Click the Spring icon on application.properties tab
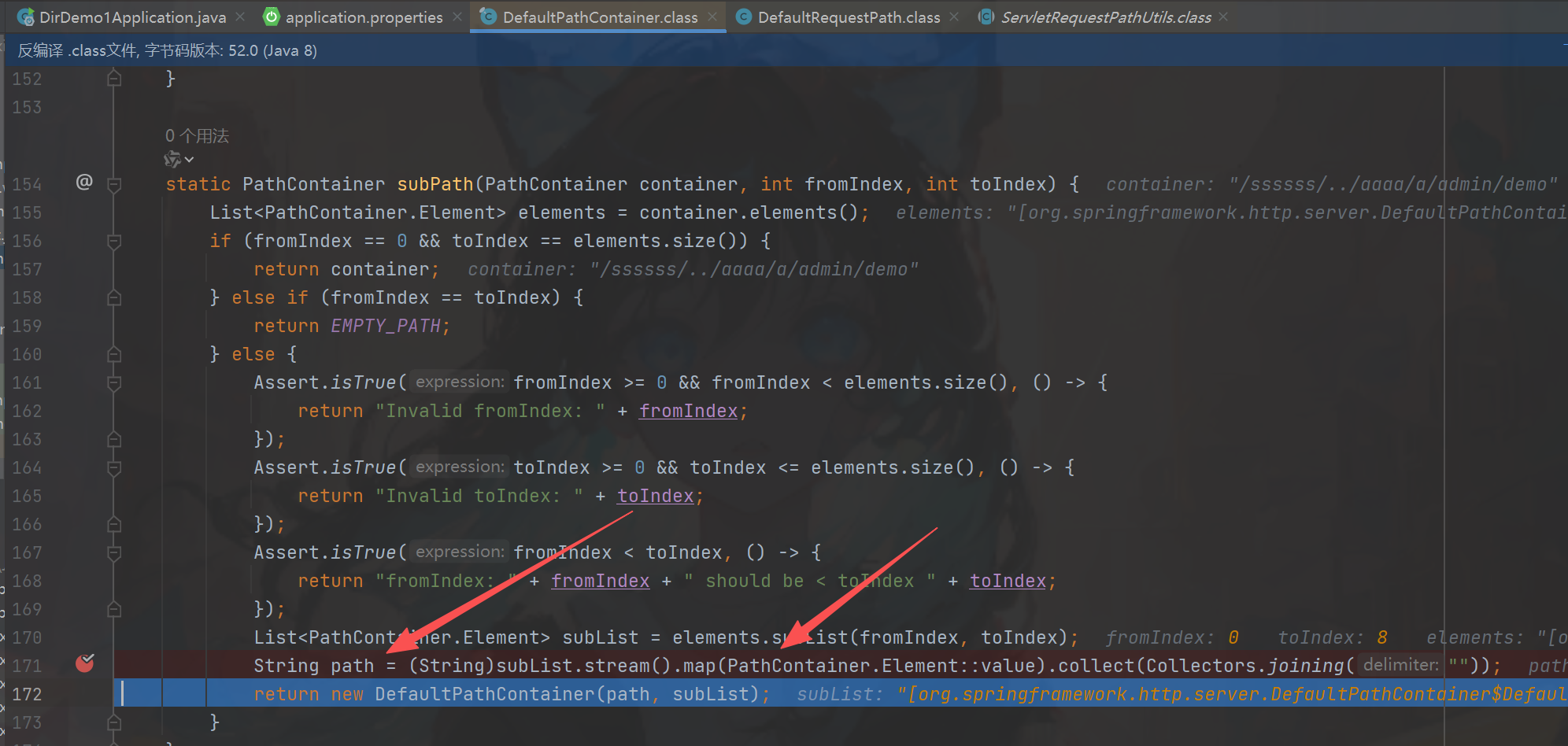The height and width of the screenshot is (746, 1568). coord(271,17)
